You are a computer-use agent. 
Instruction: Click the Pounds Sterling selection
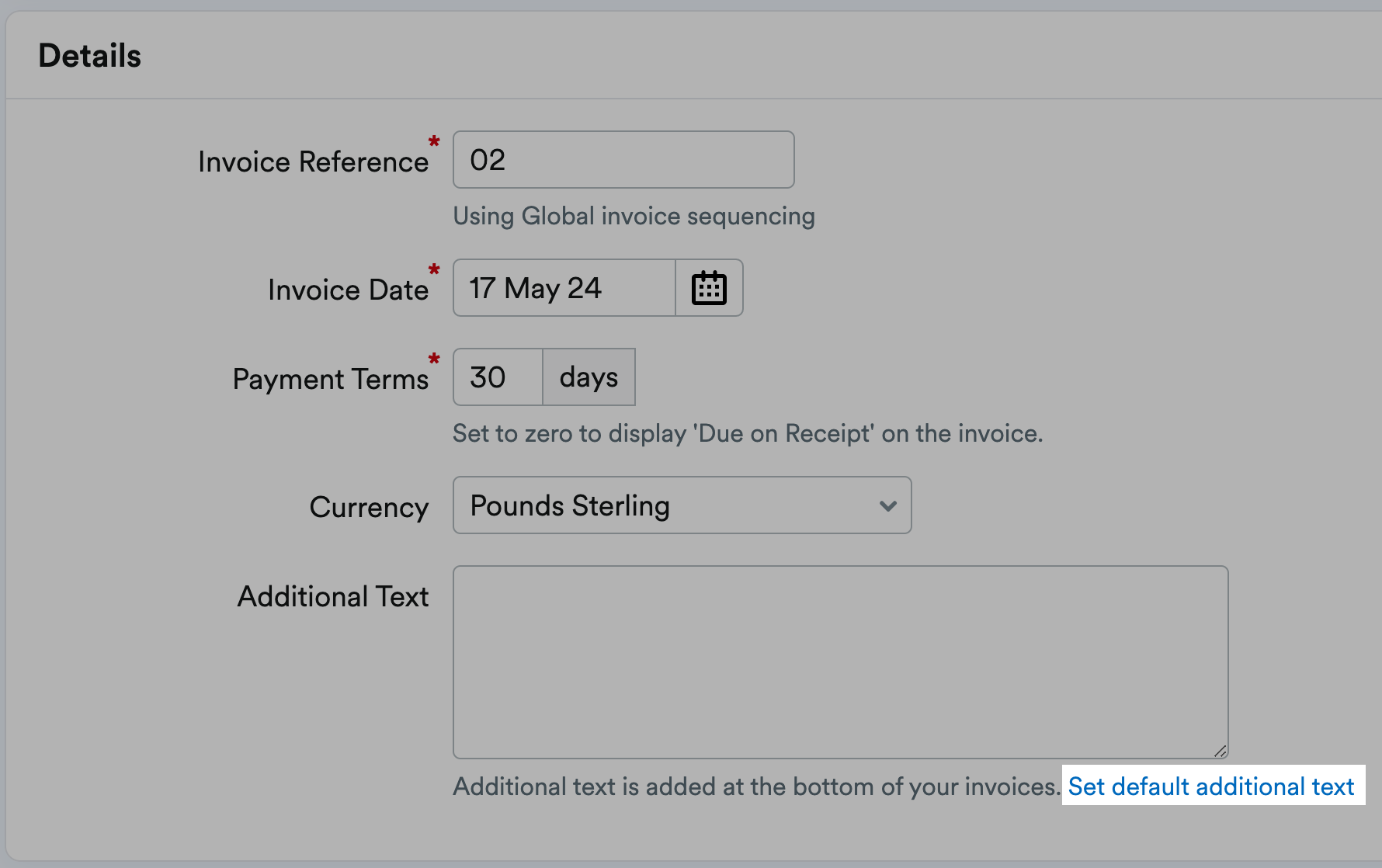569,505
